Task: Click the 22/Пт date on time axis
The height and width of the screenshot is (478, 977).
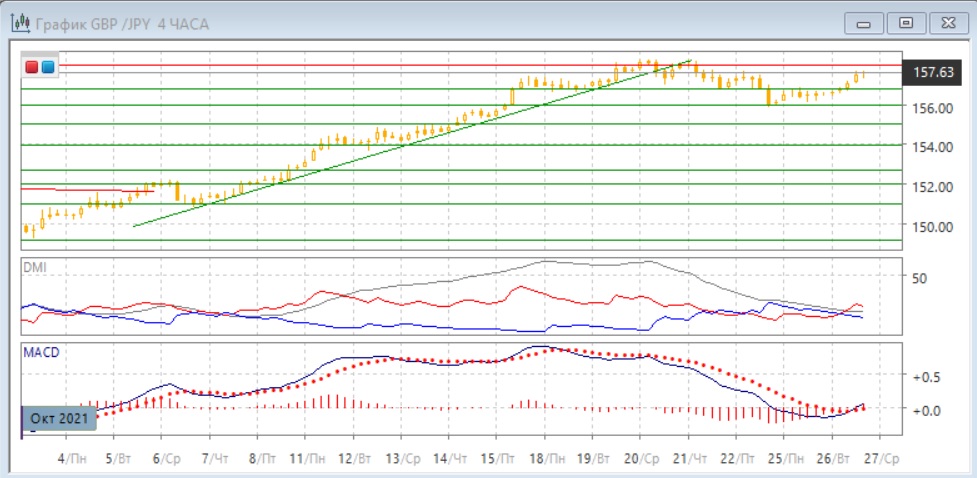Action: pyautogui.click(x=736, y=457)
